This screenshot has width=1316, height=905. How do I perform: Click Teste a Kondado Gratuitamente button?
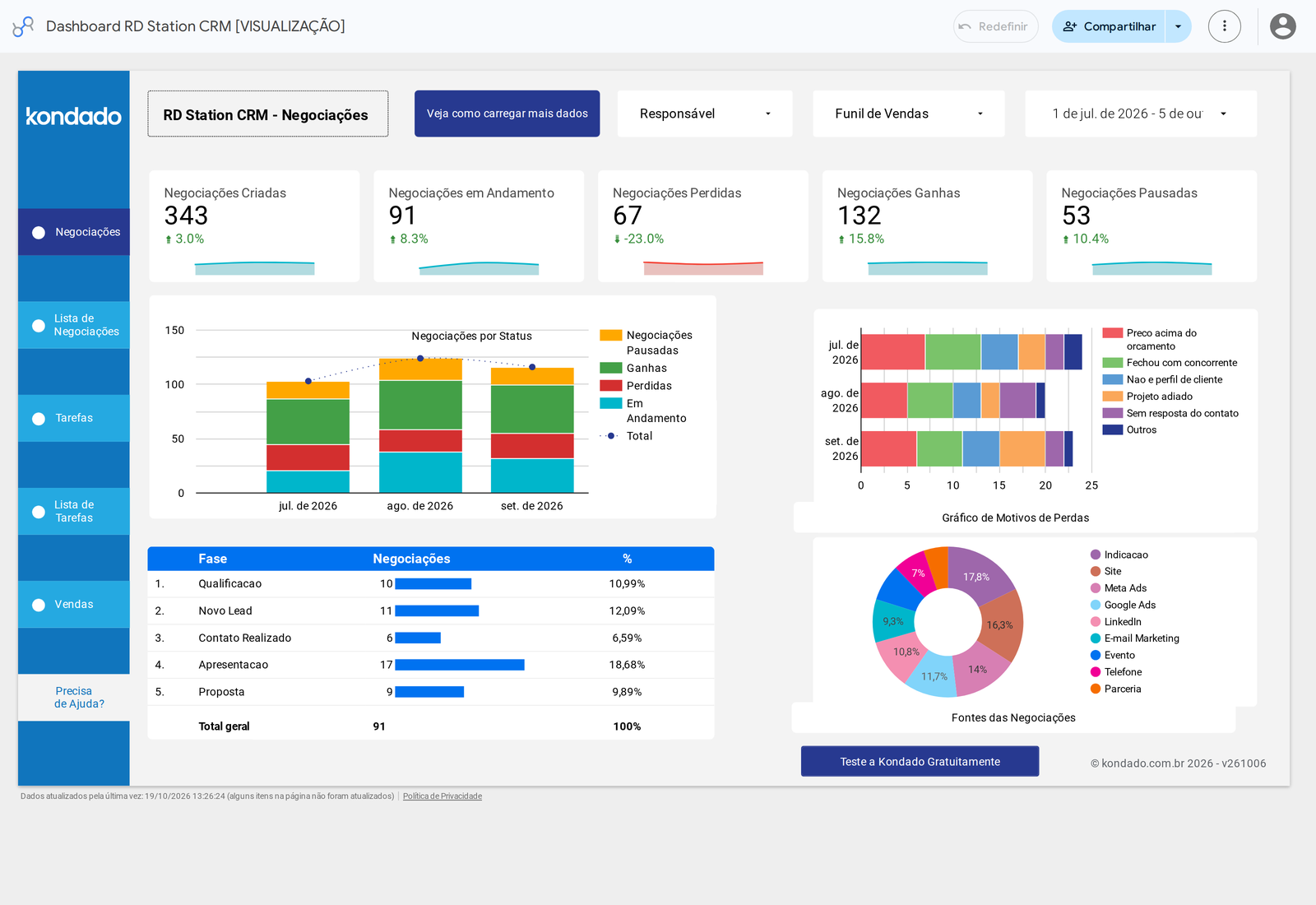pyautogui.click(x=920, y=761)
